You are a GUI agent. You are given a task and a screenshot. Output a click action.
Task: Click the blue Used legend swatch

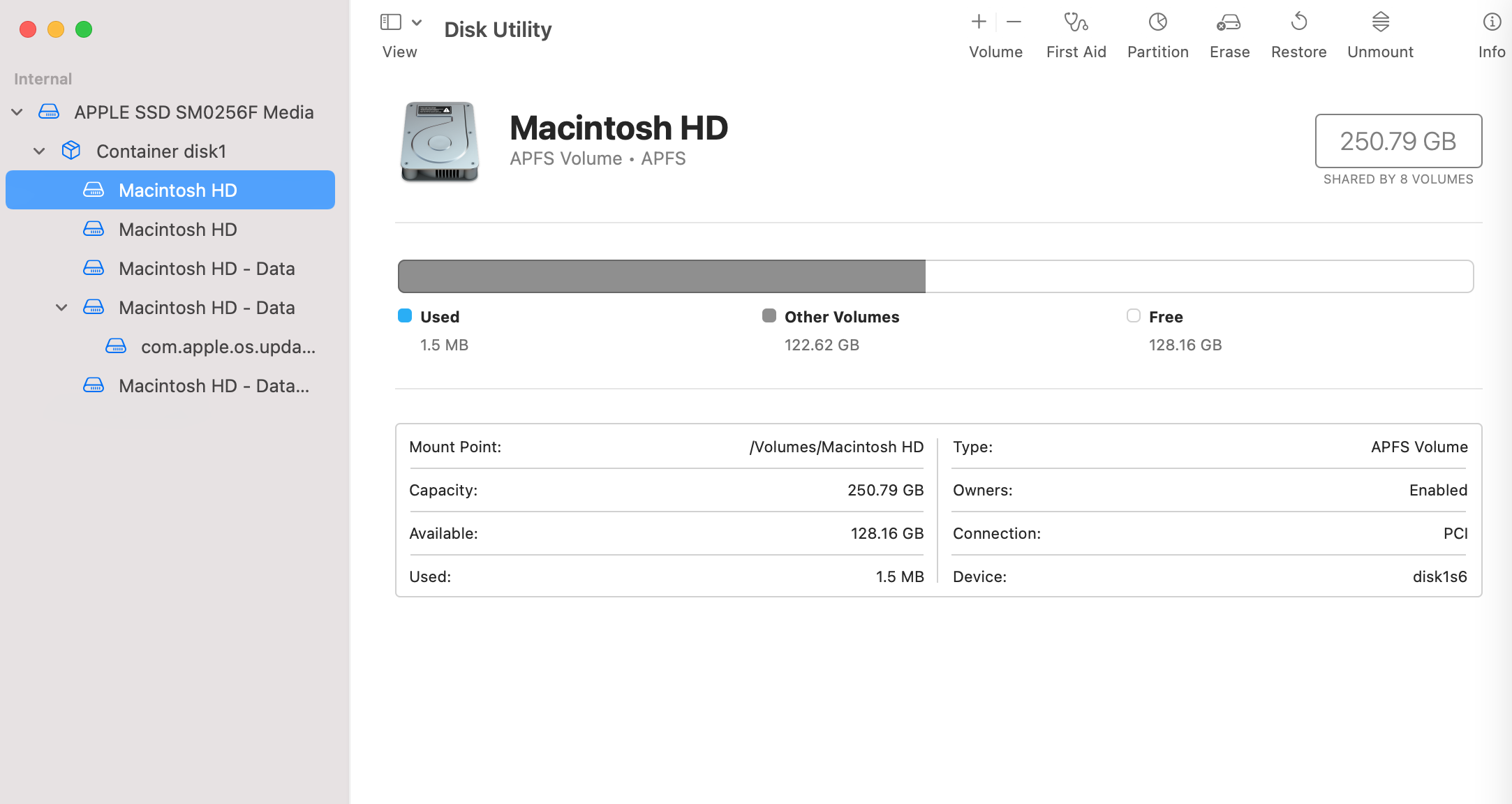(405, 316)
